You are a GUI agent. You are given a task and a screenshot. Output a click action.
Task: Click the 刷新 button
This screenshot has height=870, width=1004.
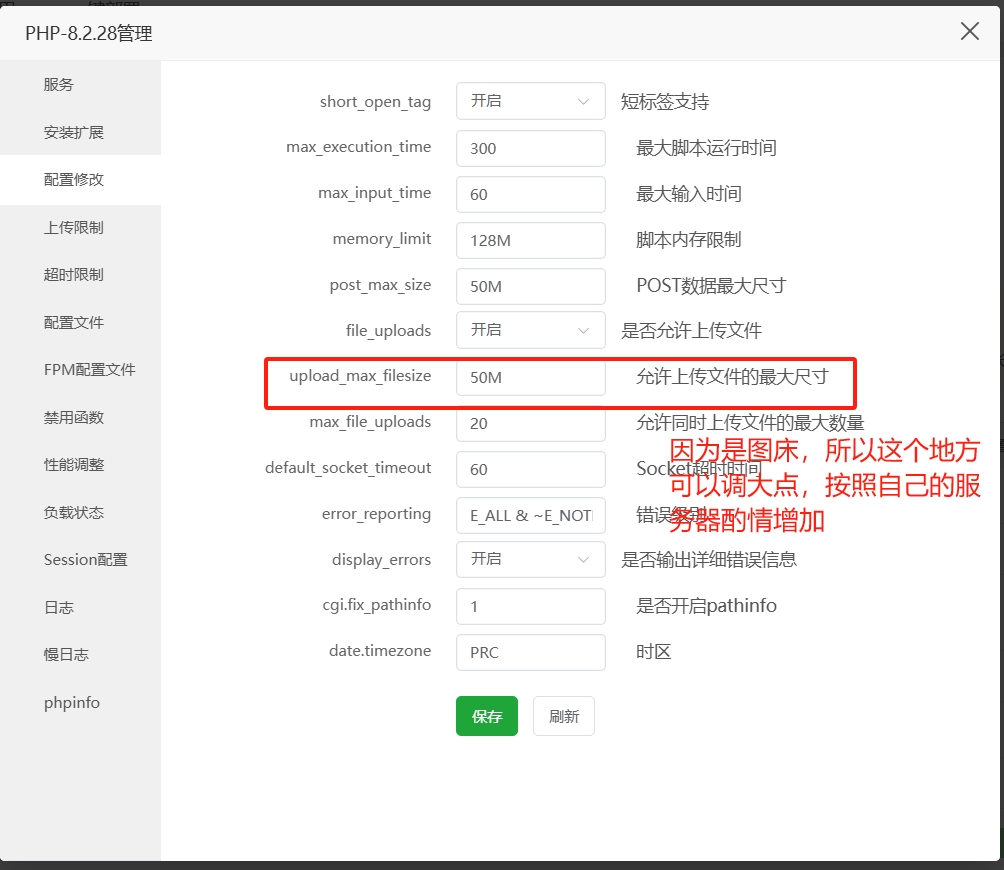563,716
